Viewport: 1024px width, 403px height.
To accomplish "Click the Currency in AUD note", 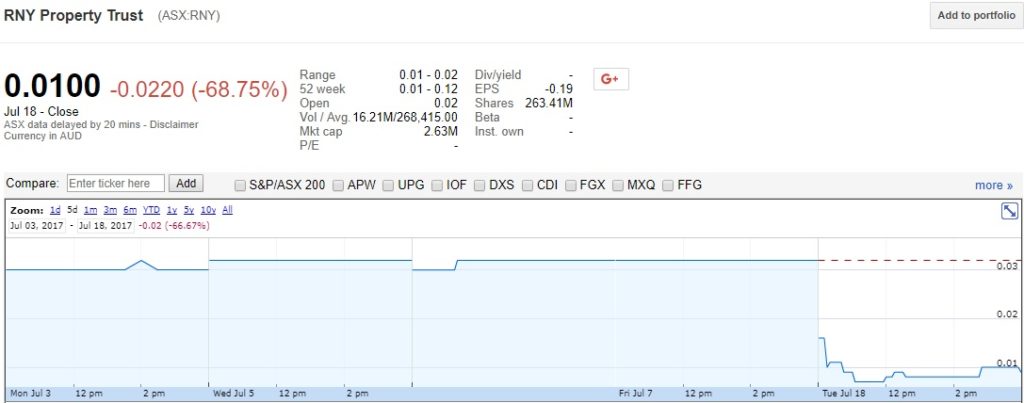I will (43, 137).
